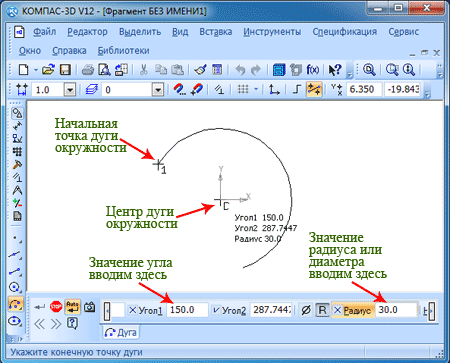Save the document with floppy disk icon

[65, 70]
